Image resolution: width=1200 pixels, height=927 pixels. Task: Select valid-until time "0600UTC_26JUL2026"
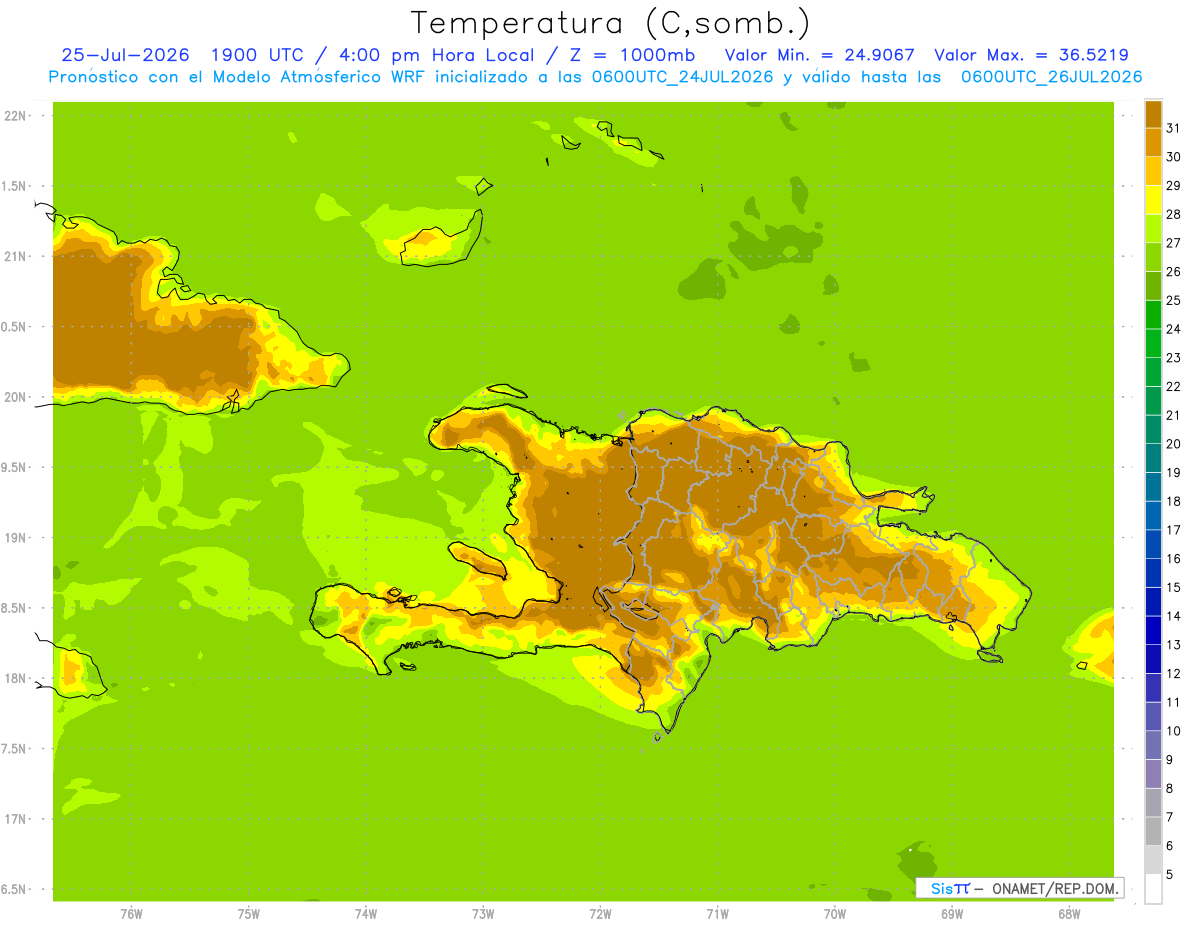(x=1051, y=77)
